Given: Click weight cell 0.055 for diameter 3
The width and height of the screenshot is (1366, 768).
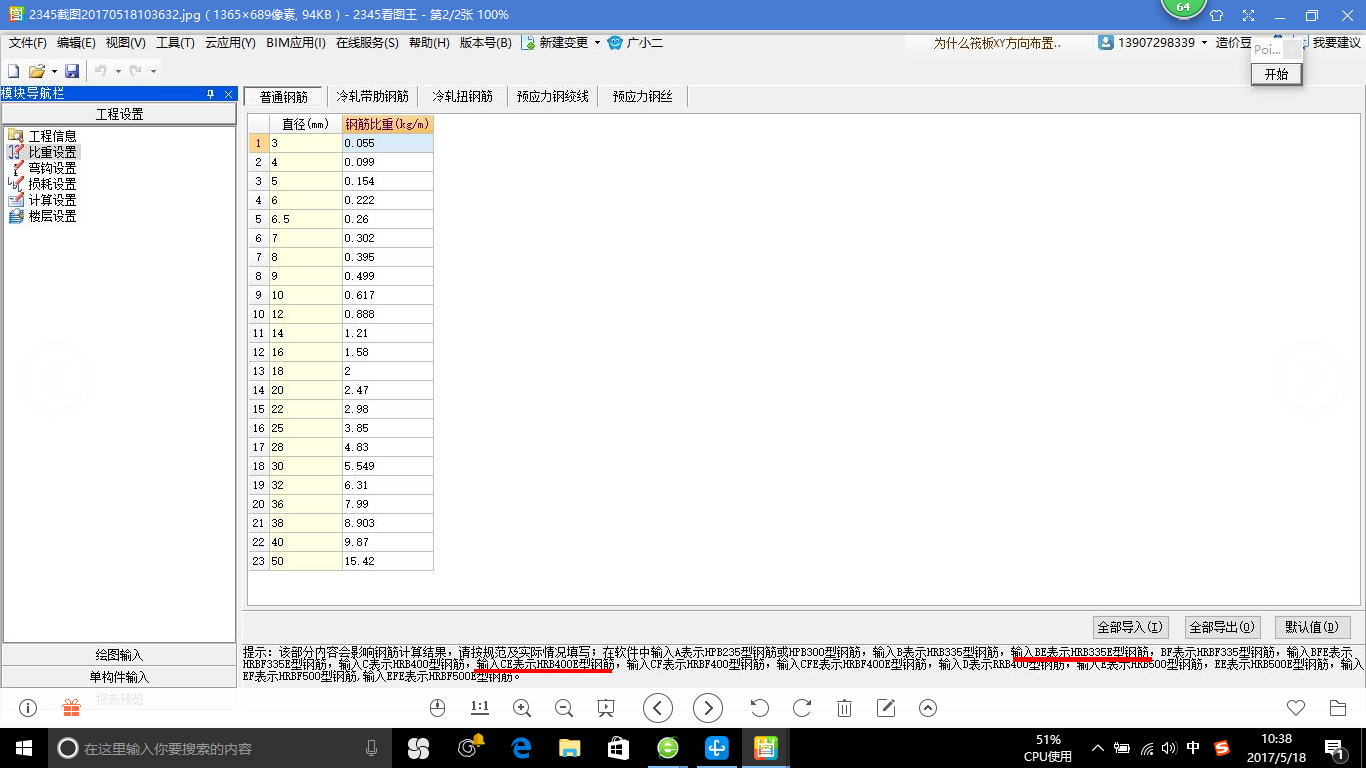Looking at the screenshot, I should (388, 143).
